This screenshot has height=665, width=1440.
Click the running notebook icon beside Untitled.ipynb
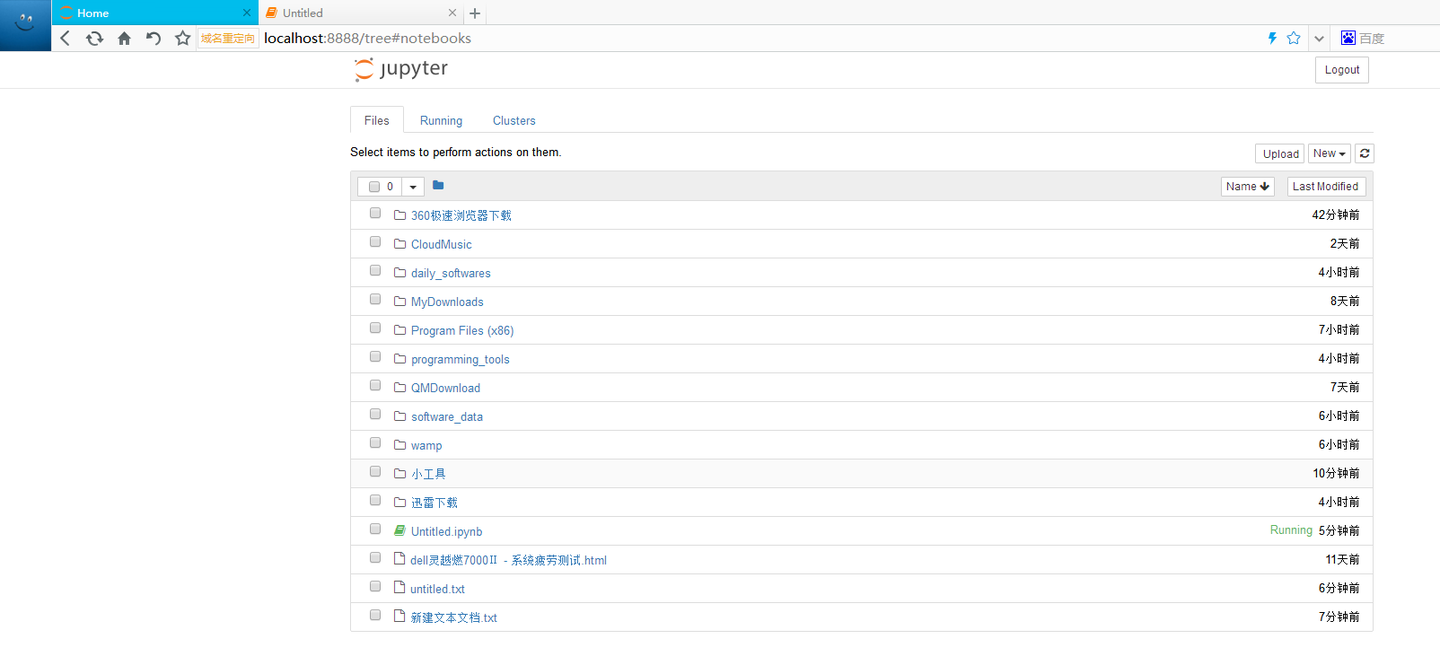399,530
